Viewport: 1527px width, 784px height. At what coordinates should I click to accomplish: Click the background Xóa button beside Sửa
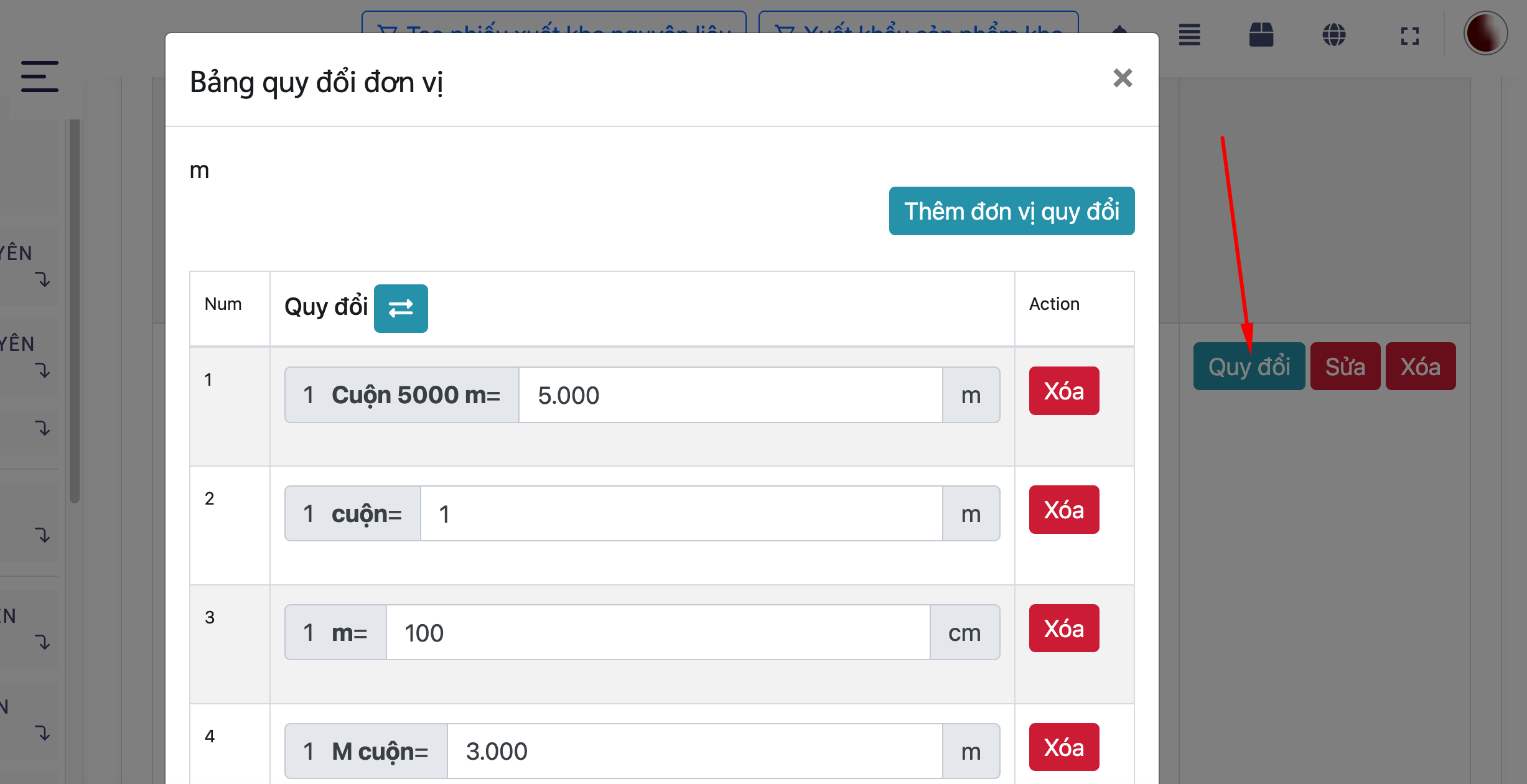pyautogui.click(x=1421, y=366)
